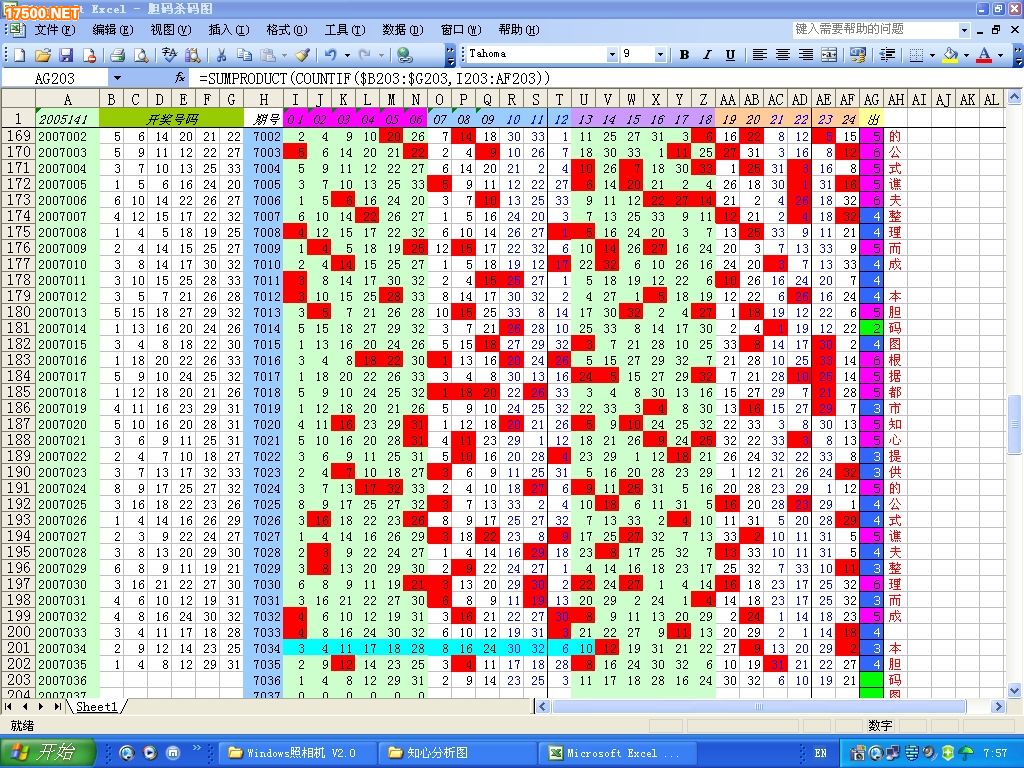Click the Paste clipboard icon
This screenshot has height=768, width=1024.
(268, 56)
